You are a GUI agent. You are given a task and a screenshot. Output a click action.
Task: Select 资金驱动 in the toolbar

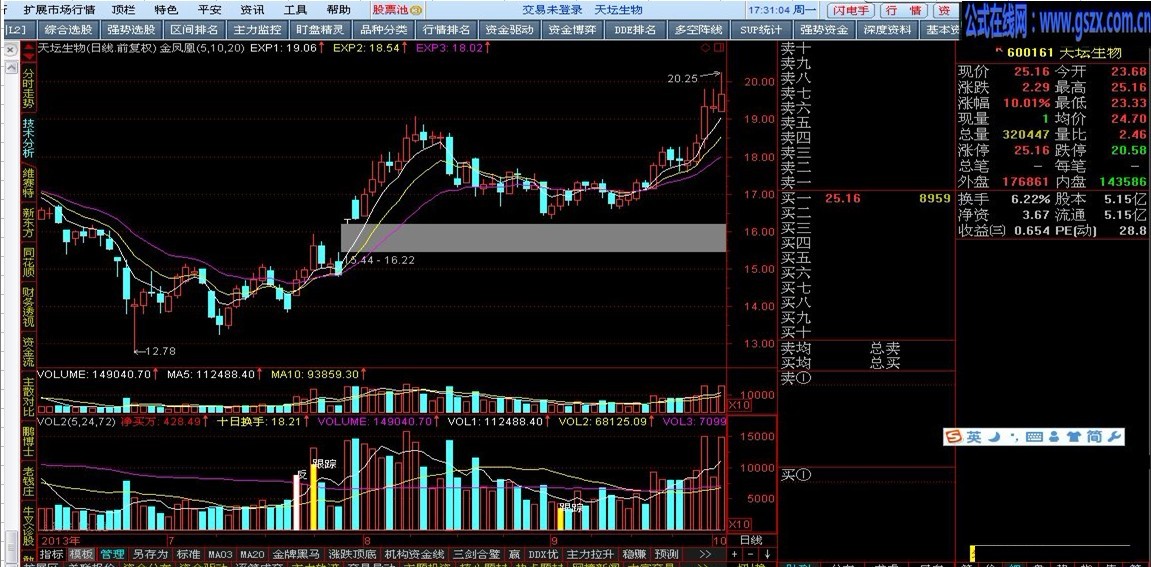tap(509, 30)
